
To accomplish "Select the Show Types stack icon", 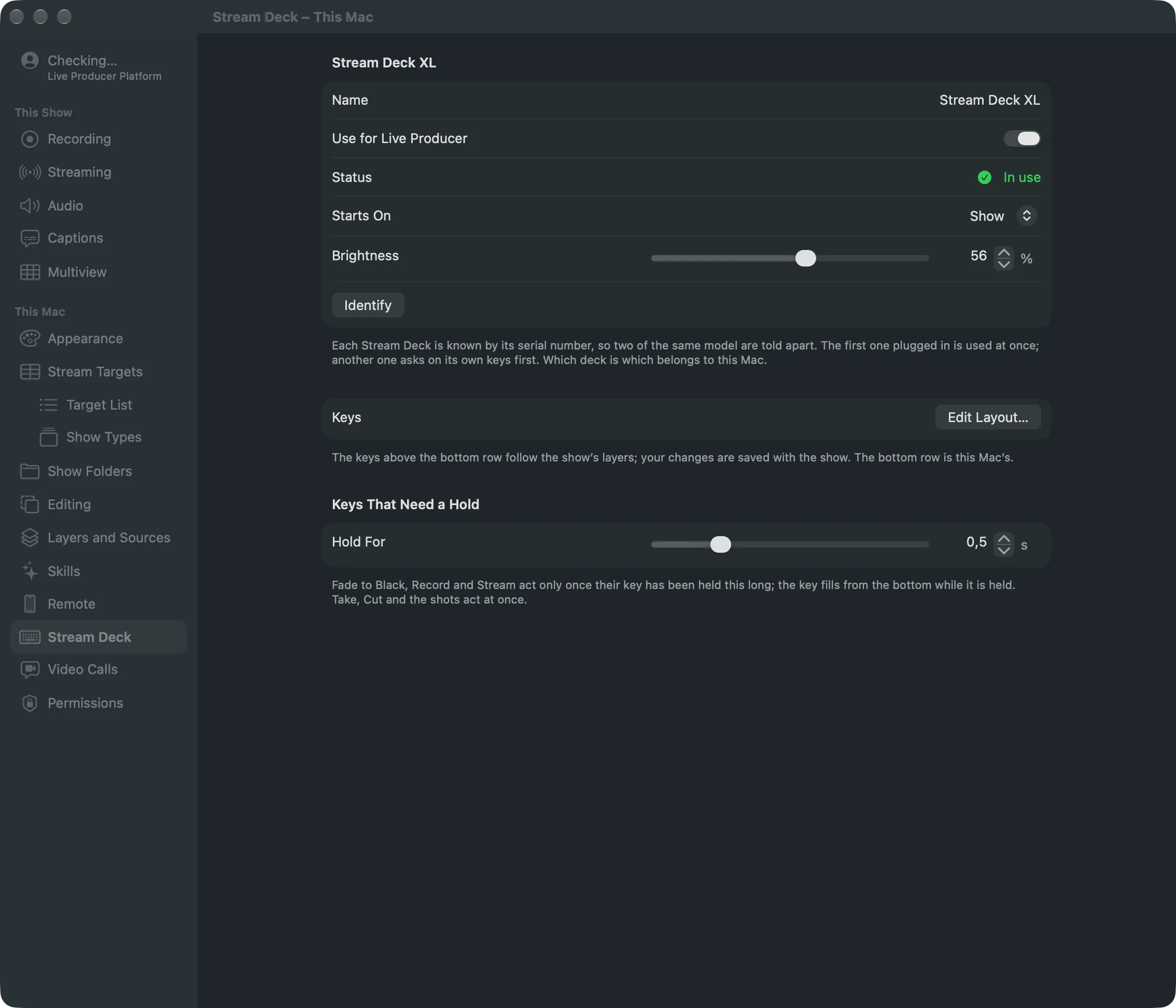I will tap(48, 437).
